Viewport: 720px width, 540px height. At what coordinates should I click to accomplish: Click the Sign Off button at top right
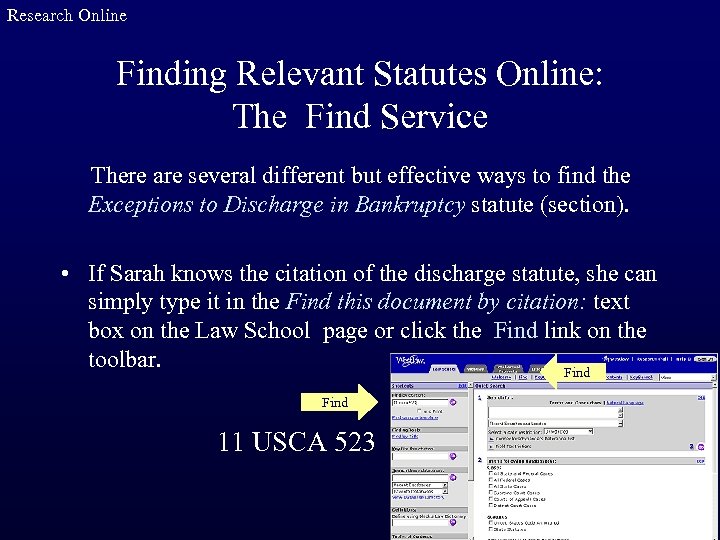705,359
